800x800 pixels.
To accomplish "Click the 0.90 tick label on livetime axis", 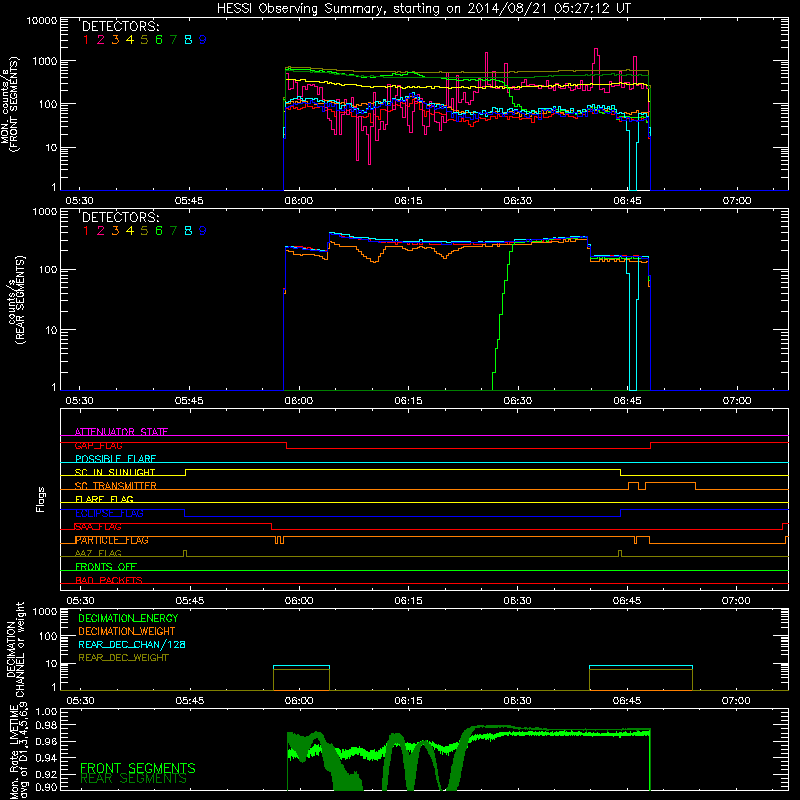I will click(47, 787).
